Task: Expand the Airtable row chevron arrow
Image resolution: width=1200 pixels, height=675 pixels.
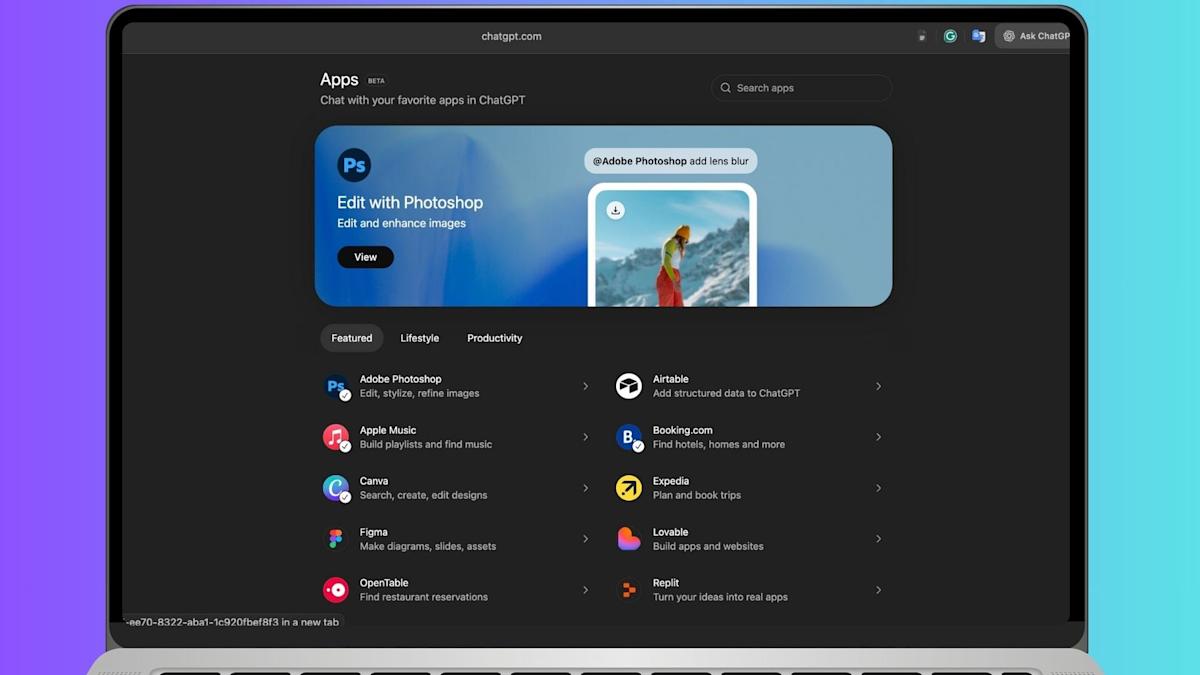Action: pyautogui.click(x=878, y=386)
